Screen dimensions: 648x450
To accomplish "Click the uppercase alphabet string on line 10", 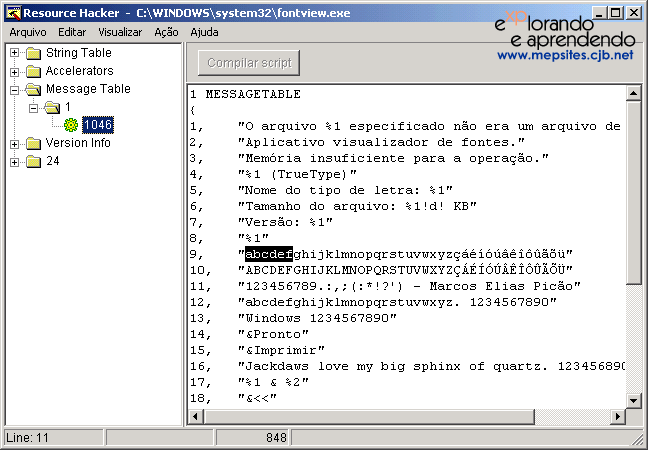I will click(405, 270).
